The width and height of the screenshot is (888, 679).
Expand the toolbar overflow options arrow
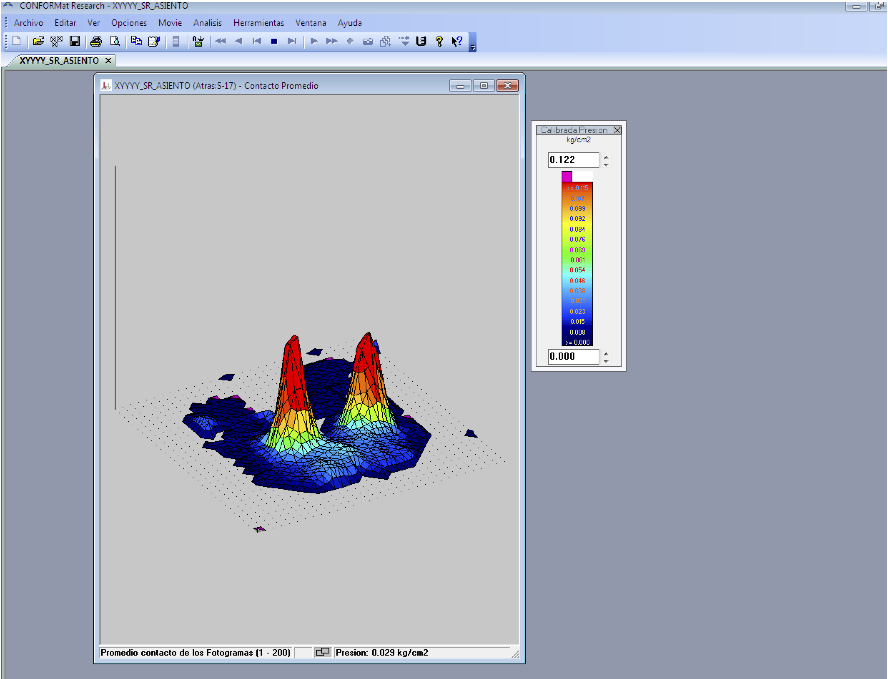472,45
